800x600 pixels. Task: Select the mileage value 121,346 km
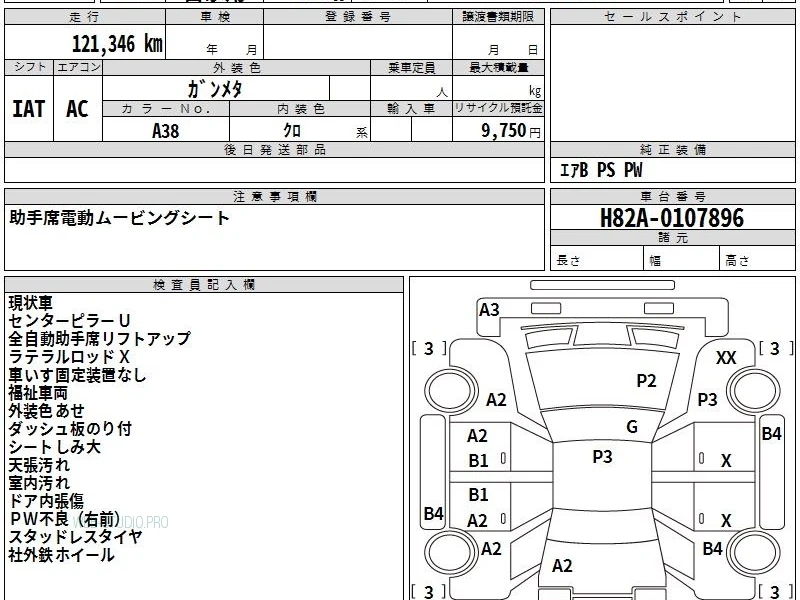(117, 44)
